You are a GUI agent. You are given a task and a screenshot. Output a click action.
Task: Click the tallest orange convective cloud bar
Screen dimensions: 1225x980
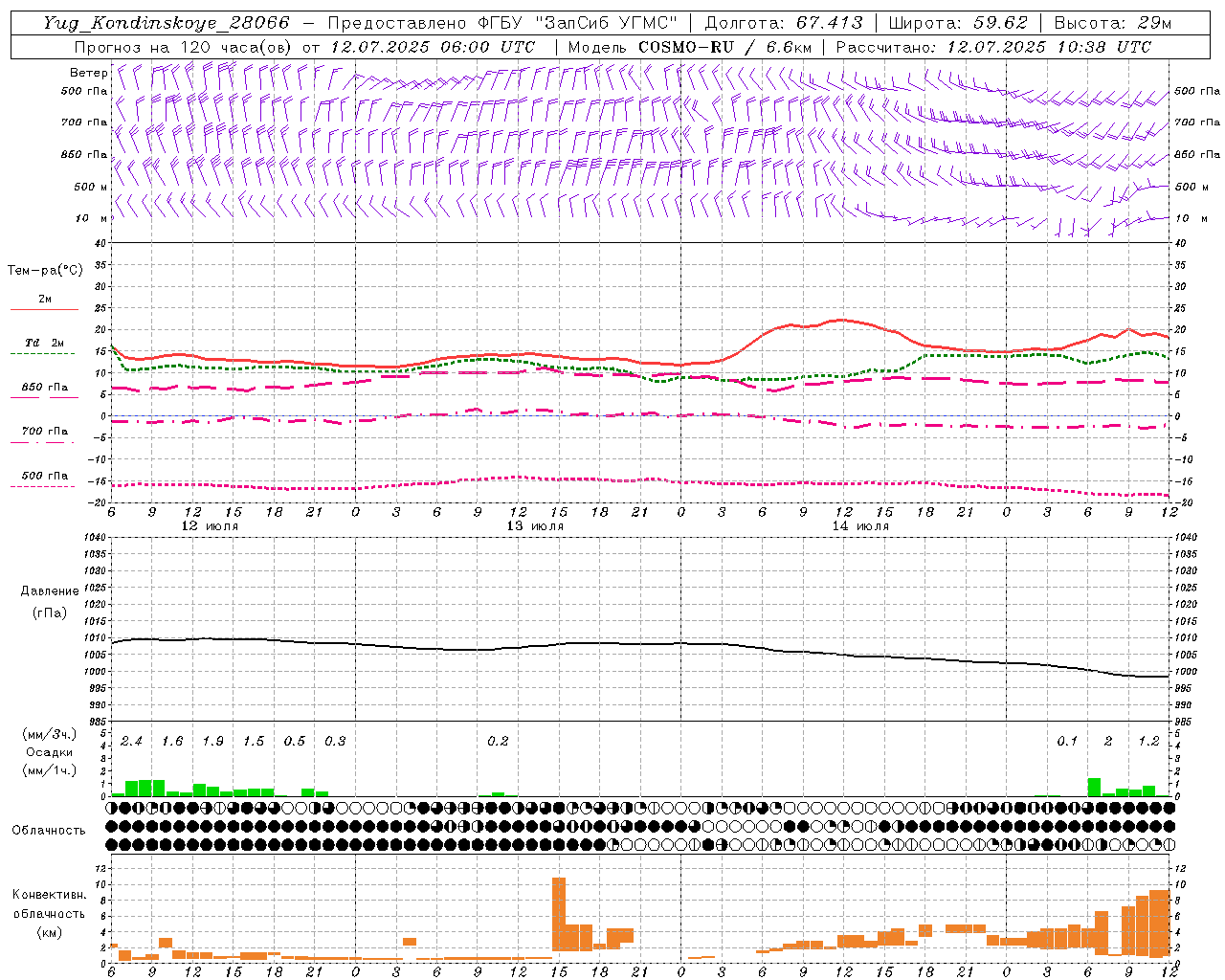tap(559, 916)
